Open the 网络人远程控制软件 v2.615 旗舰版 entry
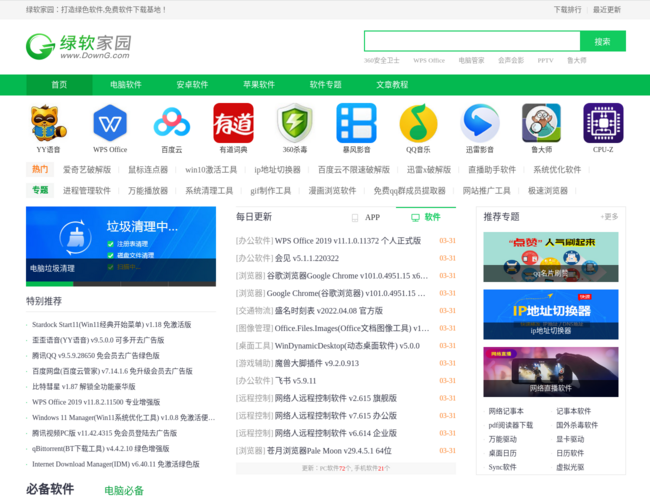 (336, 398)
